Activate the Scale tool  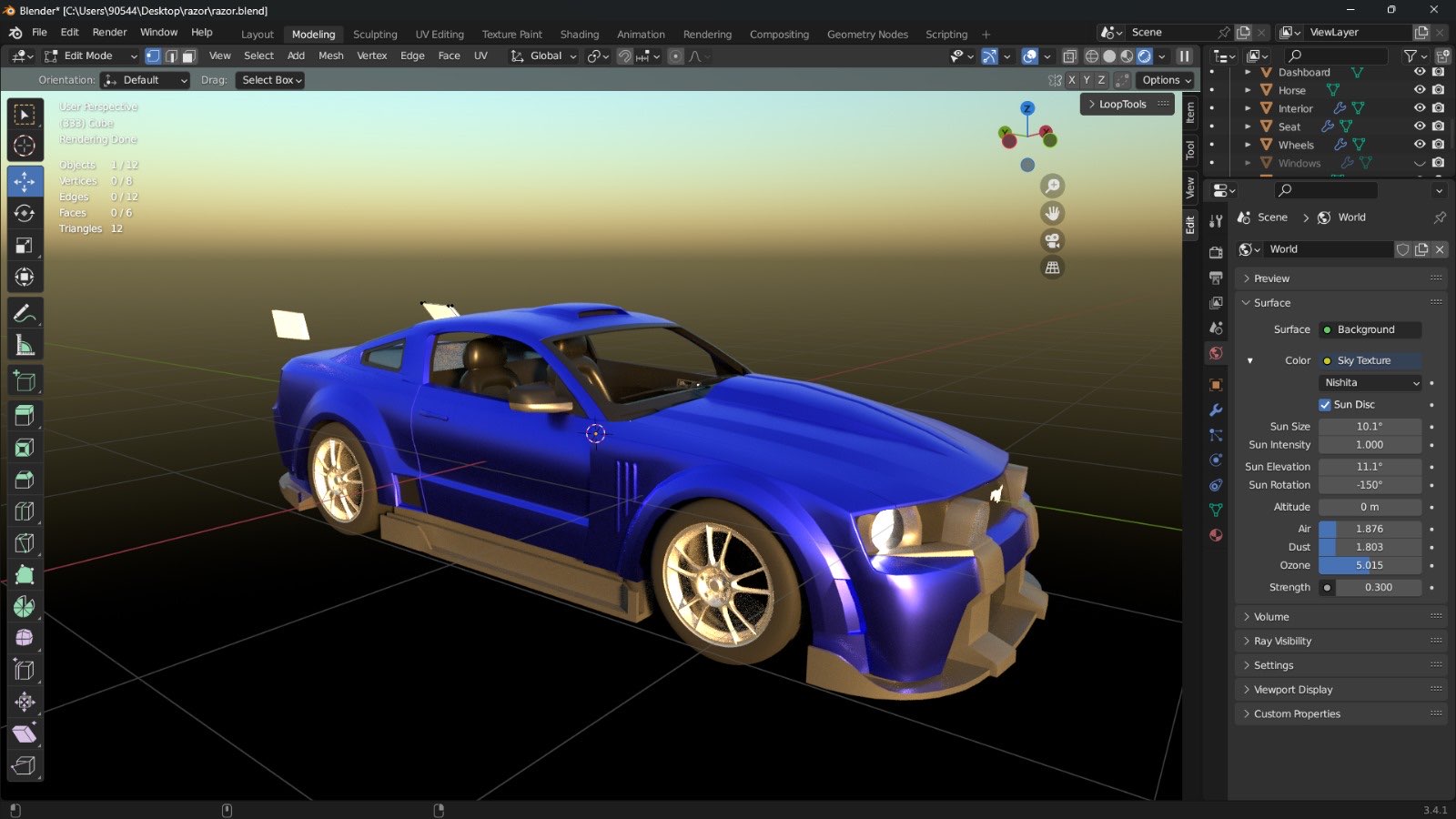click(x=25, y=246)
